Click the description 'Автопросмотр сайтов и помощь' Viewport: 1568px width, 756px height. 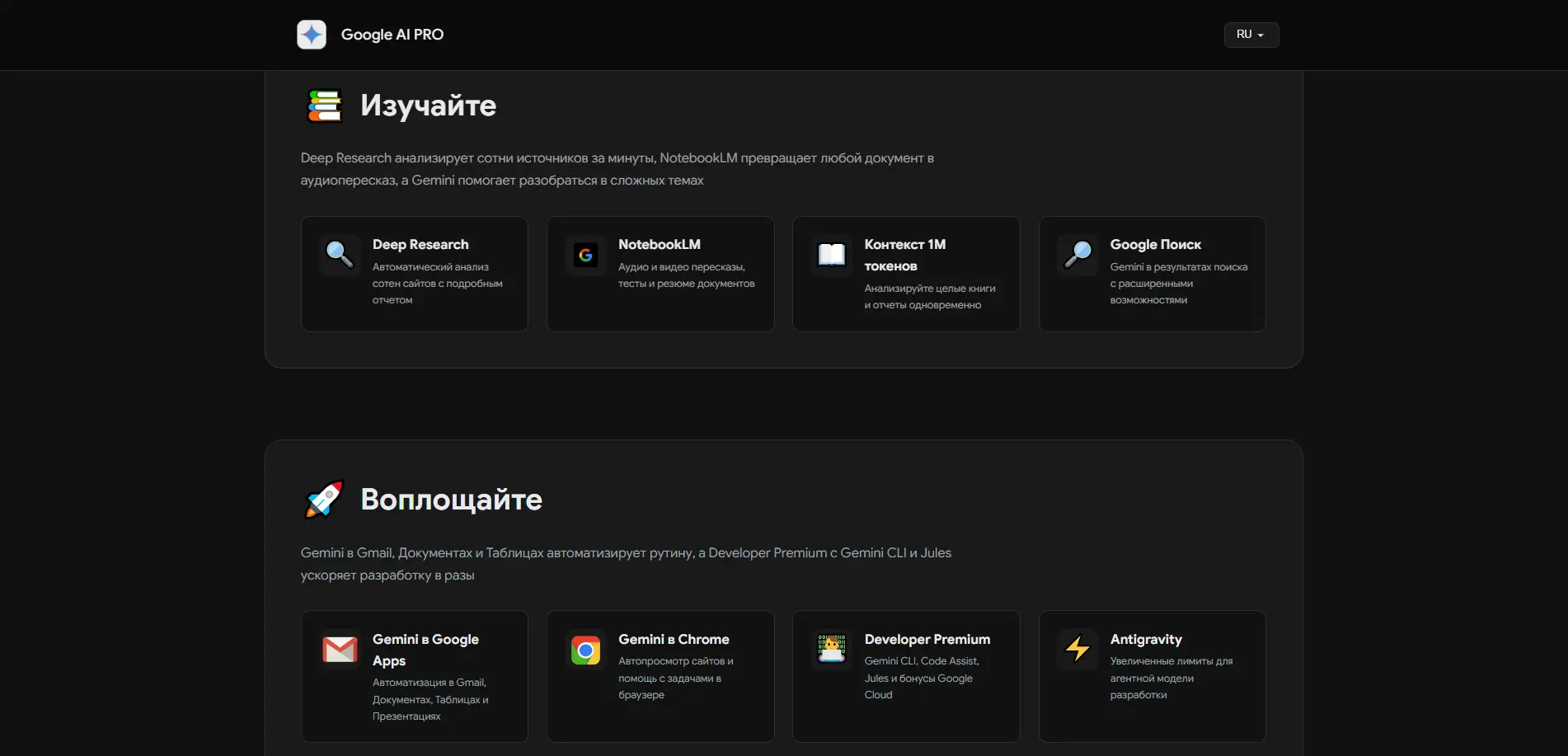point(676,678)
